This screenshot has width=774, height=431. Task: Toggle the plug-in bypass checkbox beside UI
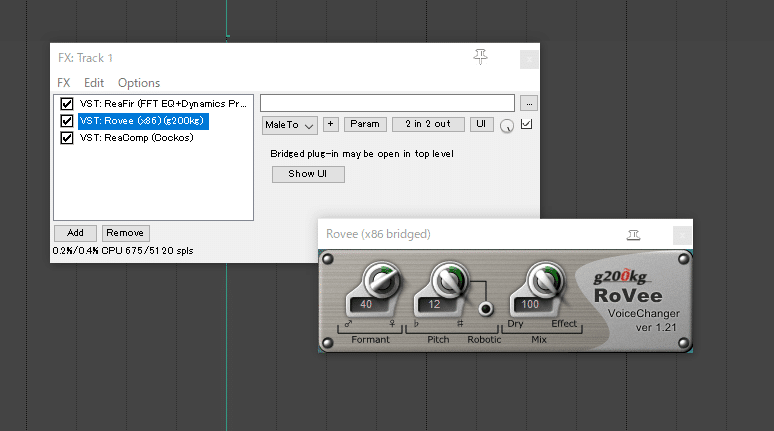coord(526,124)
